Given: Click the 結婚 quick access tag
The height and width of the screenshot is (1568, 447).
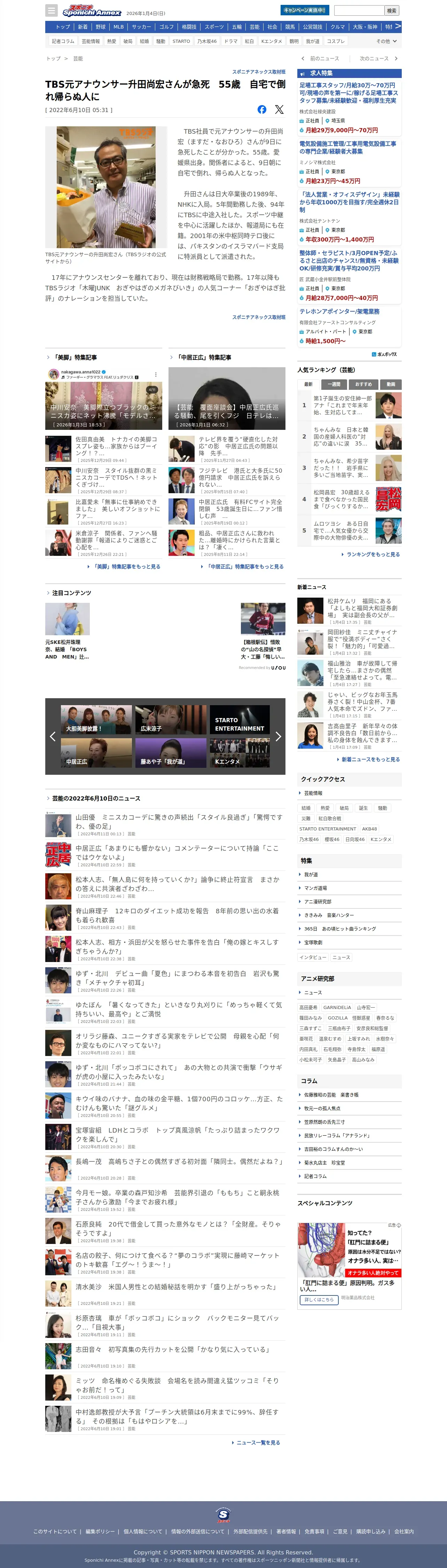Looking at the screenshot, I should (306, 808).
